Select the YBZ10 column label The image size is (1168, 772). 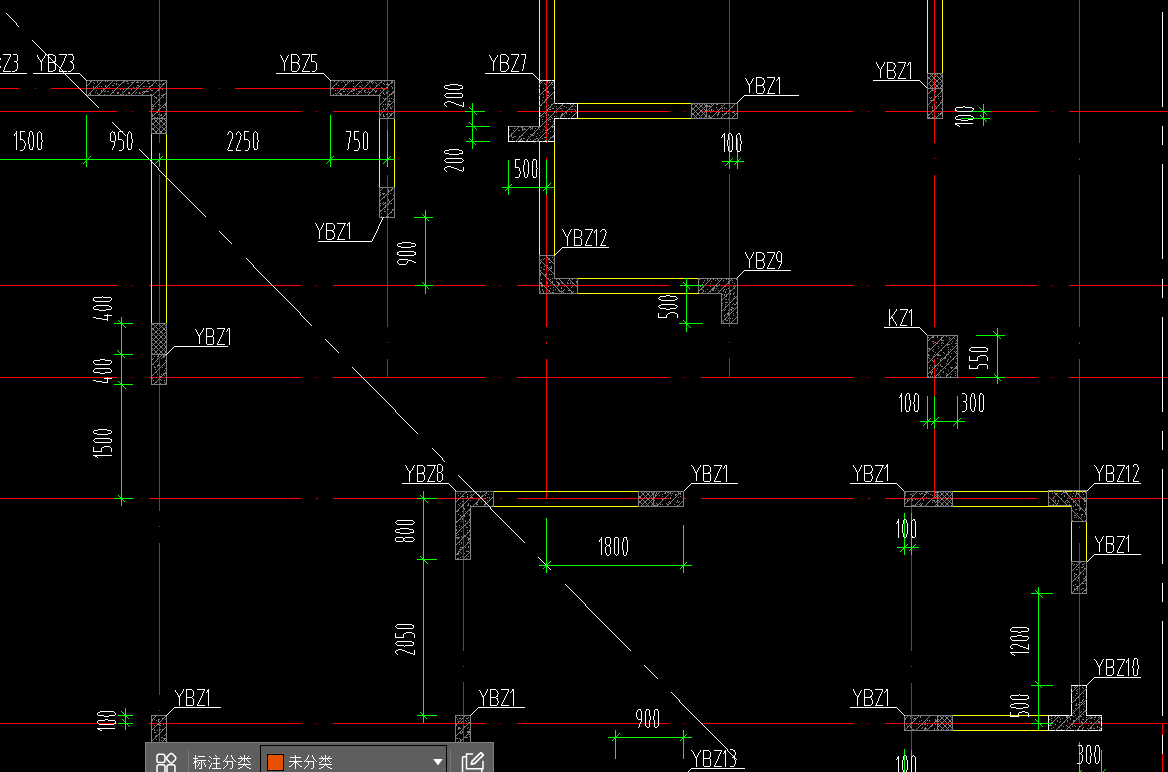coord(1117,668)
